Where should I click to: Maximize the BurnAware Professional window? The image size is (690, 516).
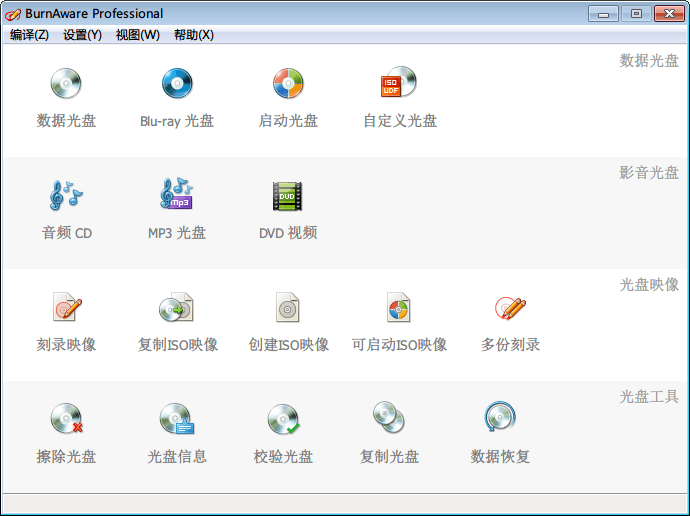point(636,14)
